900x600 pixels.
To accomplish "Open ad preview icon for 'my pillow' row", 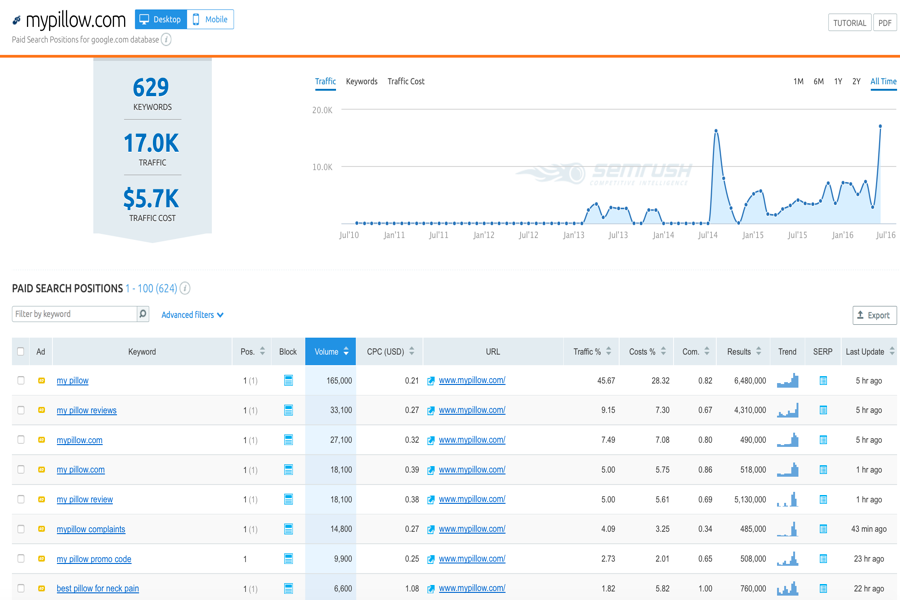I will [41, 381].
